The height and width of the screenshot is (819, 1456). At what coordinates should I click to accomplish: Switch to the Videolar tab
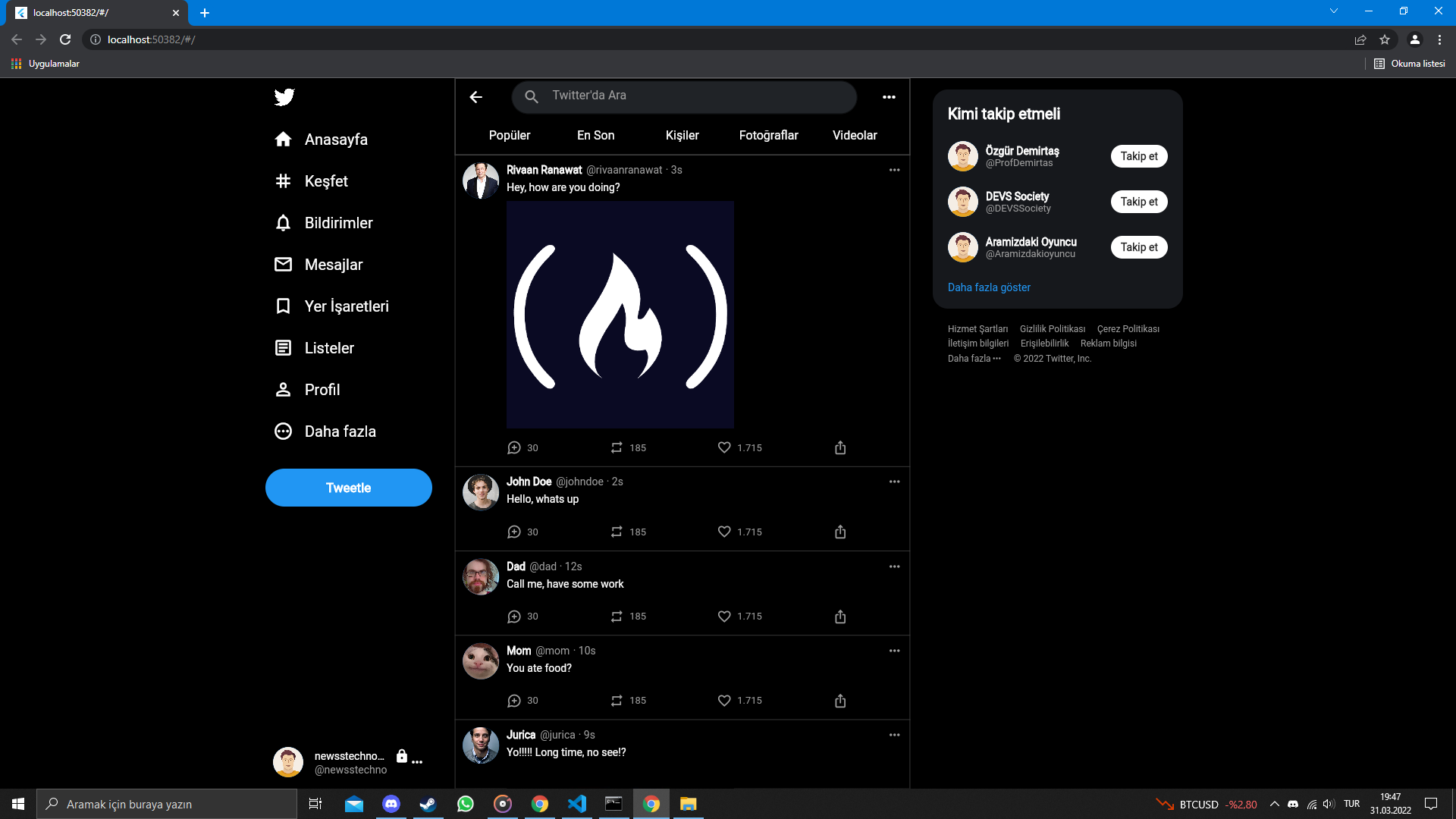tap(855, 135)
